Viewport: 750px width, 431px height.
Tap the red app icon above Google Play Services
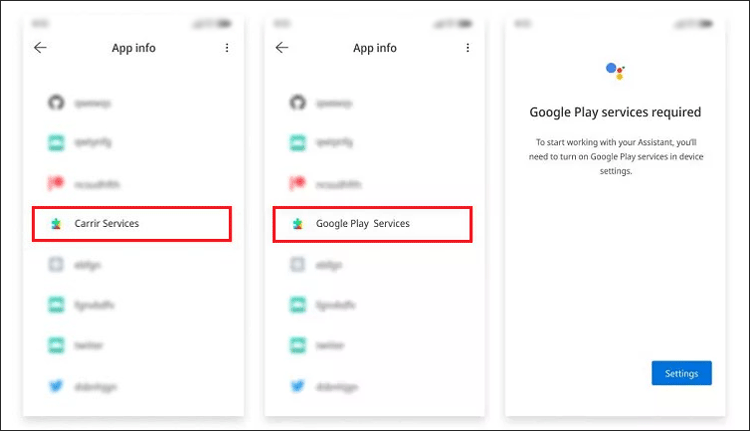coord(297,183)
